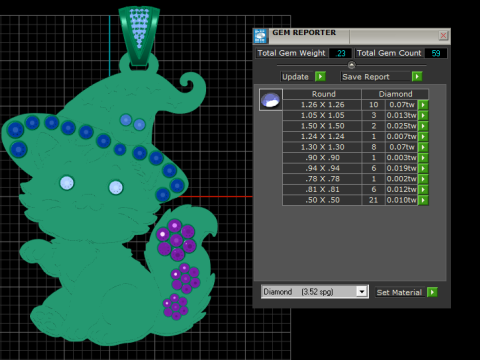Image resolution: width=480 pixels, height=360 pixels.
Task: Click the Total Gem Weight value field
Action: 340,53
